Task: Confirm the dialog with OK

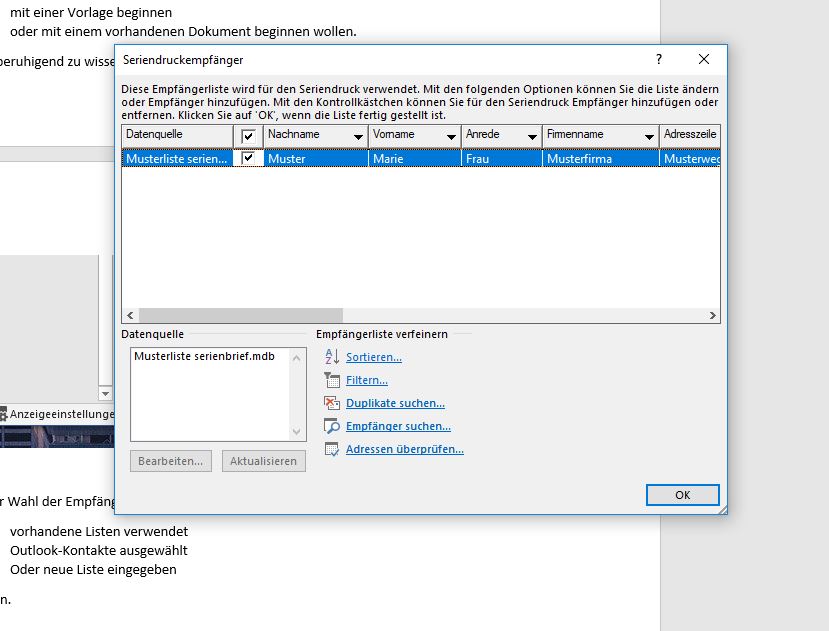Action: 682,495
